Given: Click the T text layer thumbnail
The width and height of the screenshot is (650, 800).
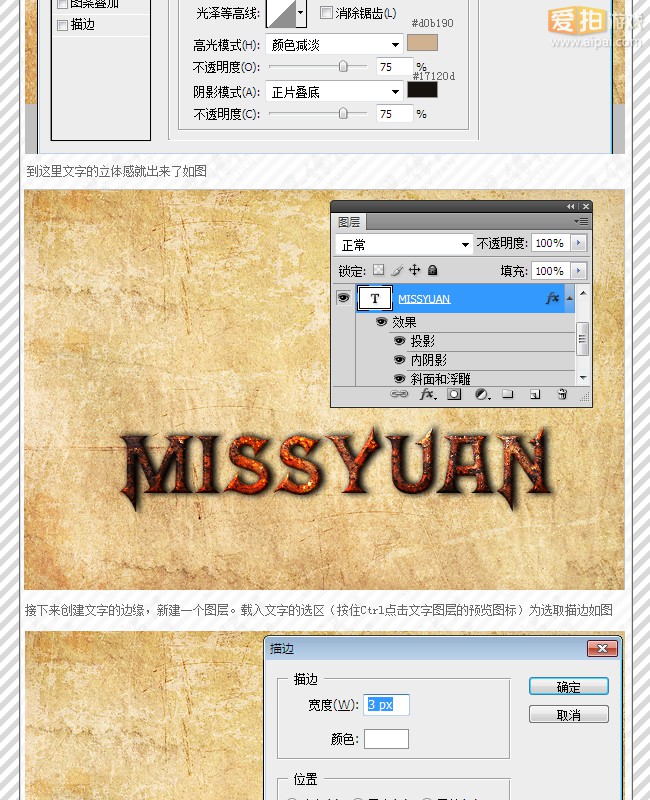Looking at the screenshot, I should point(374,298).
